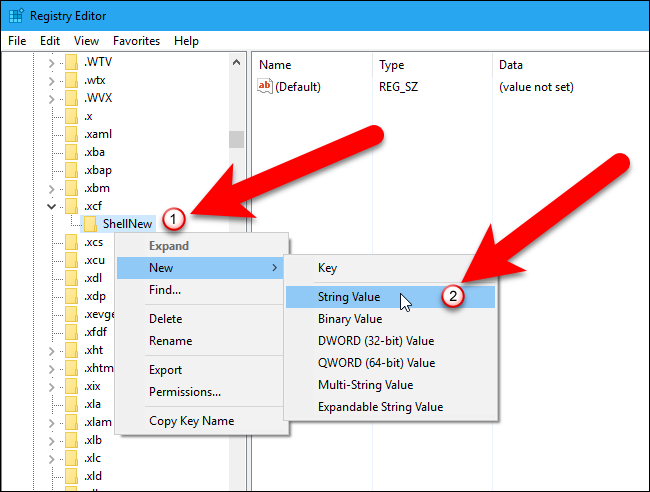Click the tree pane vertical scrollbar thumb

click(x=236, y=139)
